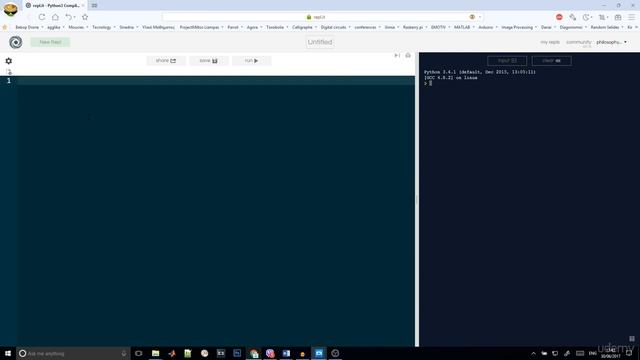Screen dimensions: 640x360
Task: Create a new repl with the green button
Action: pyautogui.click(x=50, y=42)
